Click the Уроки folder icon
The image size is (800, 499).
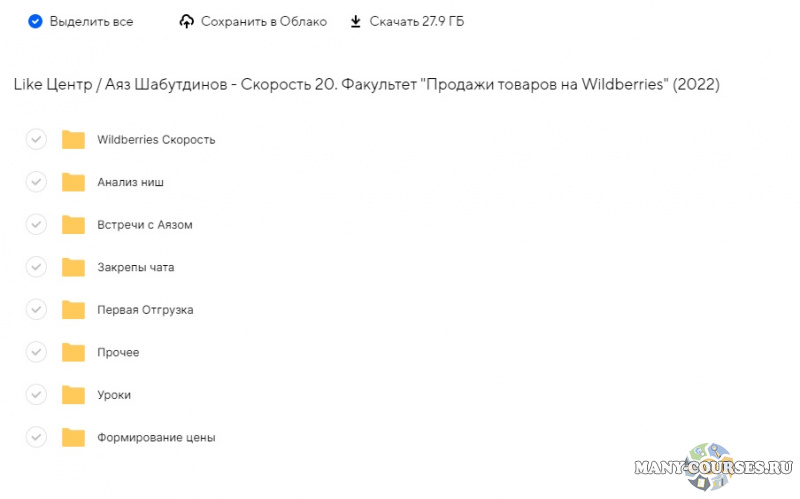(73, 395)
